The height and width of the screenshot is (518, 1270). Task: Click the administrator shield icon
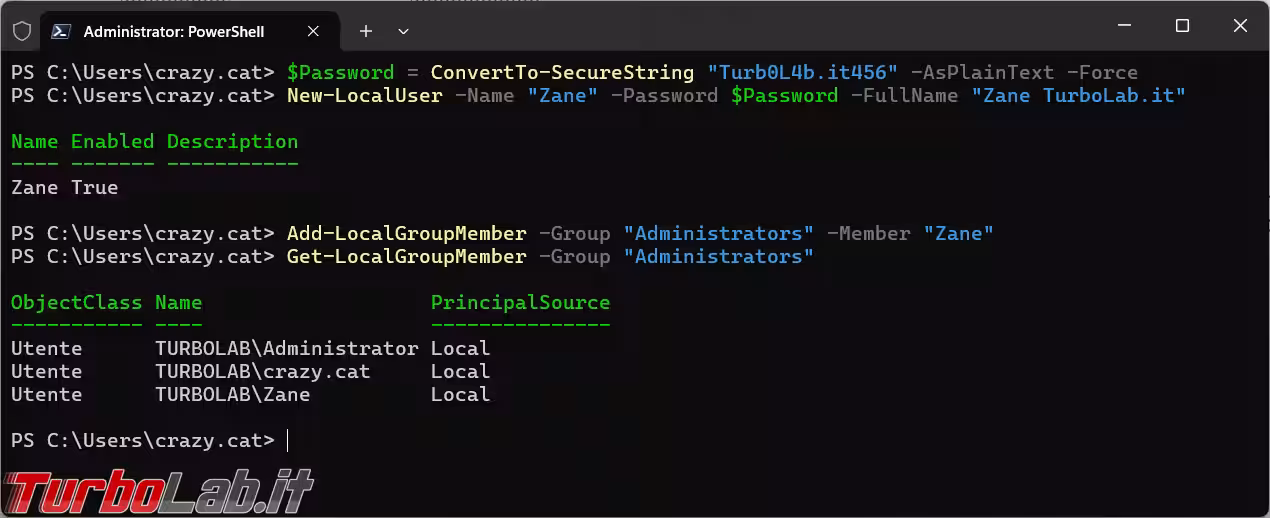(21, 30)
